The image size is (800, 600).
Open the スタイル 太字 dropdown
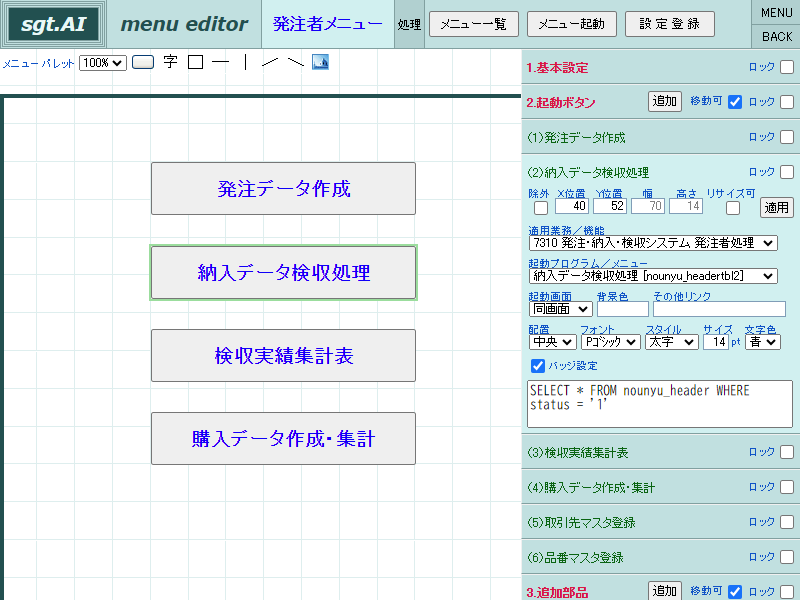point(671,342)
